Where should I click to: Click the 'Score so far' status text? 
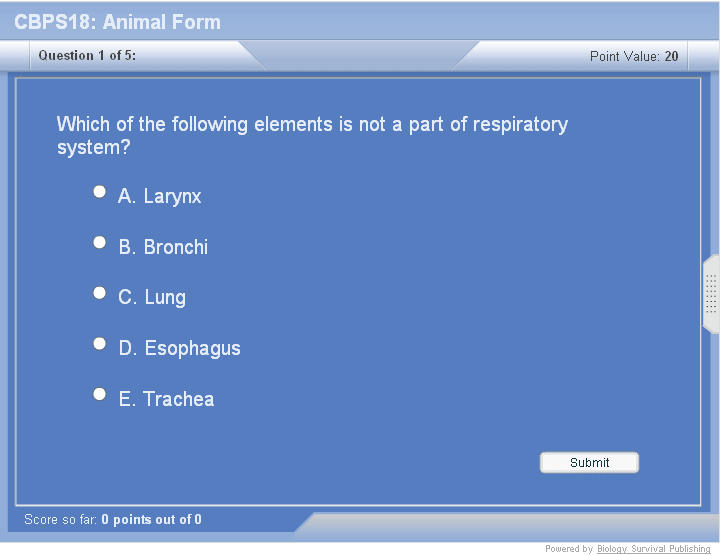tap(113, 520)
